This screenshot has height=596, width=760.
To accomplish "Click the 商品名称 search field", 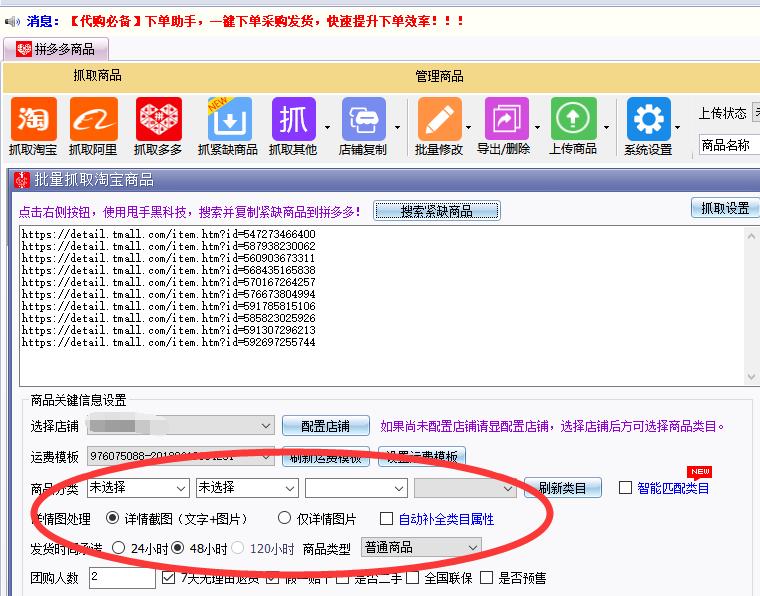I will [x=729, y=145].
